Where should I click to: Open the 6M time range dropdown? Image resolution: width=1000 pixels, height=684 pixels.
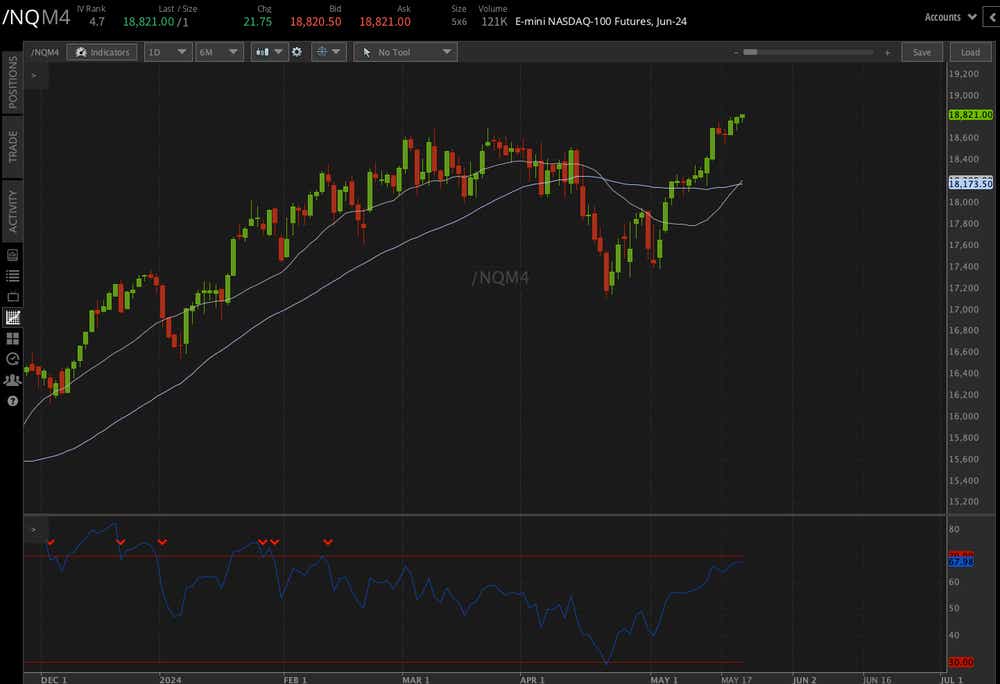219,52
